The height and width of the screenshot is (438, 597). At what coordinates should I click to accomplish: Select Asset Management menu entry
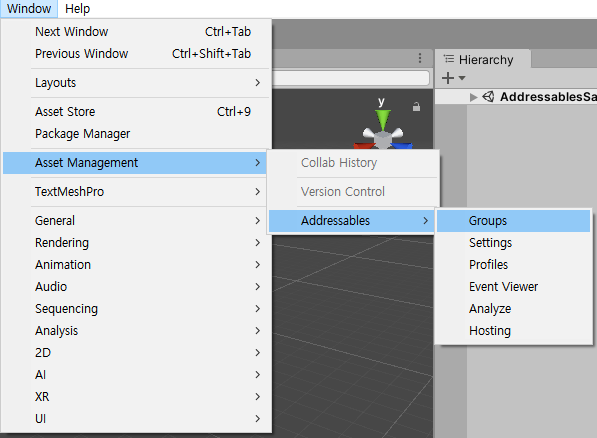[x=134, y=163]
